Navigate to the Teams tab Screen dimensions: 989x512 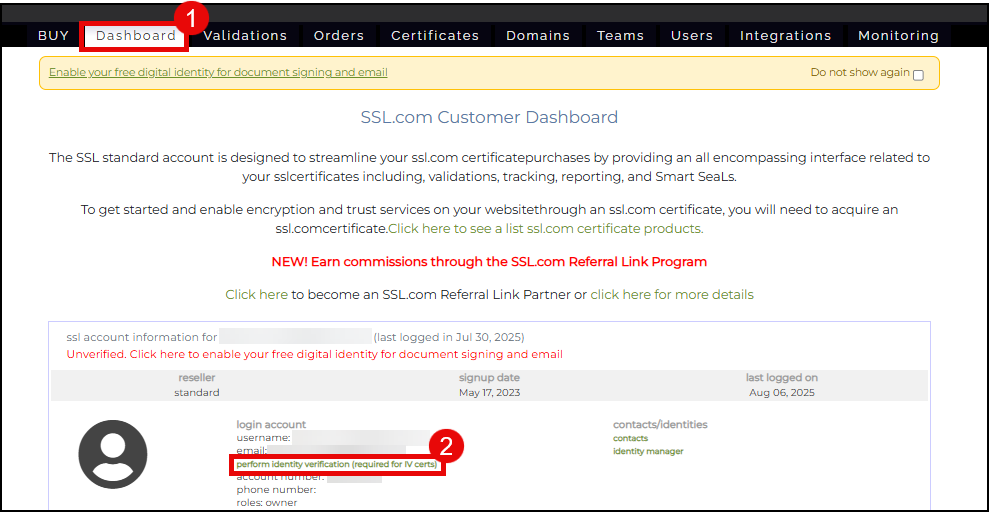[x=620, y=36]
